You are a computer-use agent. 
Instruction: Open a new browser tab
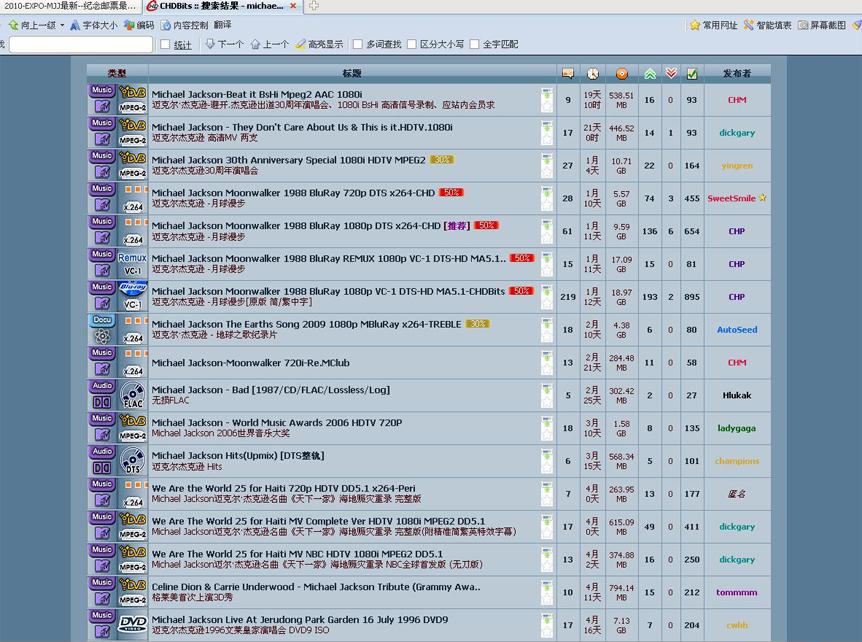click(x=313, y=6)
